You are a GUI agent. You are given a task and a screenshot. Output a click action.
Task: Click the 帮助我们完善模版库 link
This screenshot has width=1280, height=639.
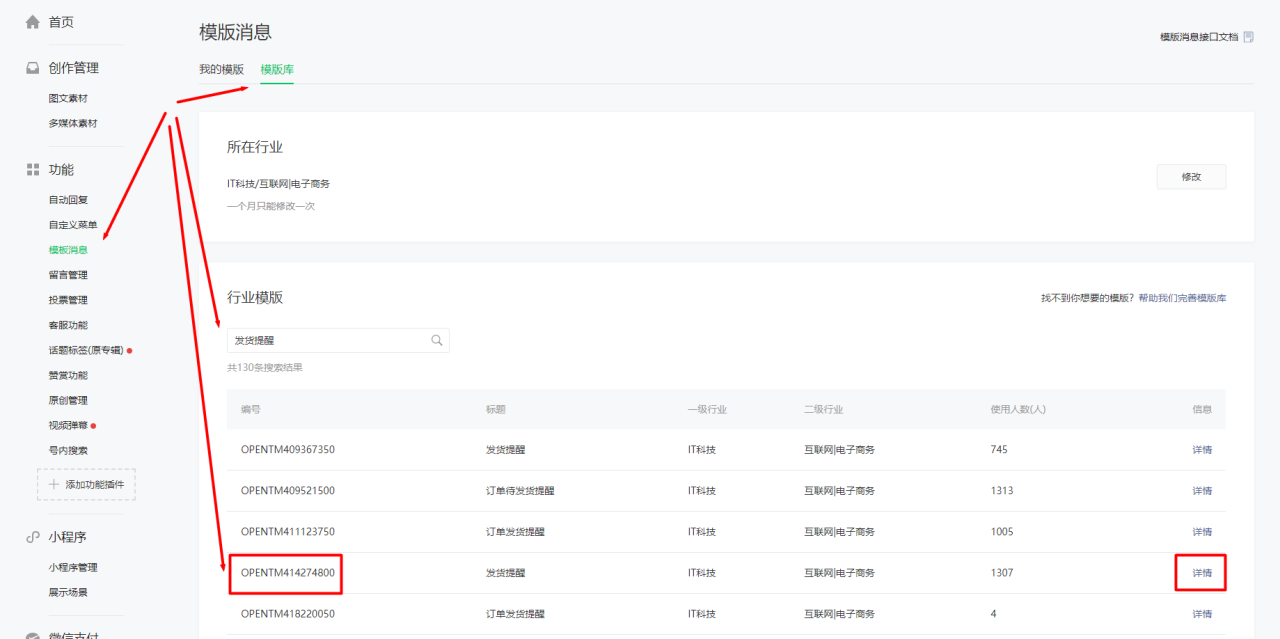click(x=1181, y=298)
